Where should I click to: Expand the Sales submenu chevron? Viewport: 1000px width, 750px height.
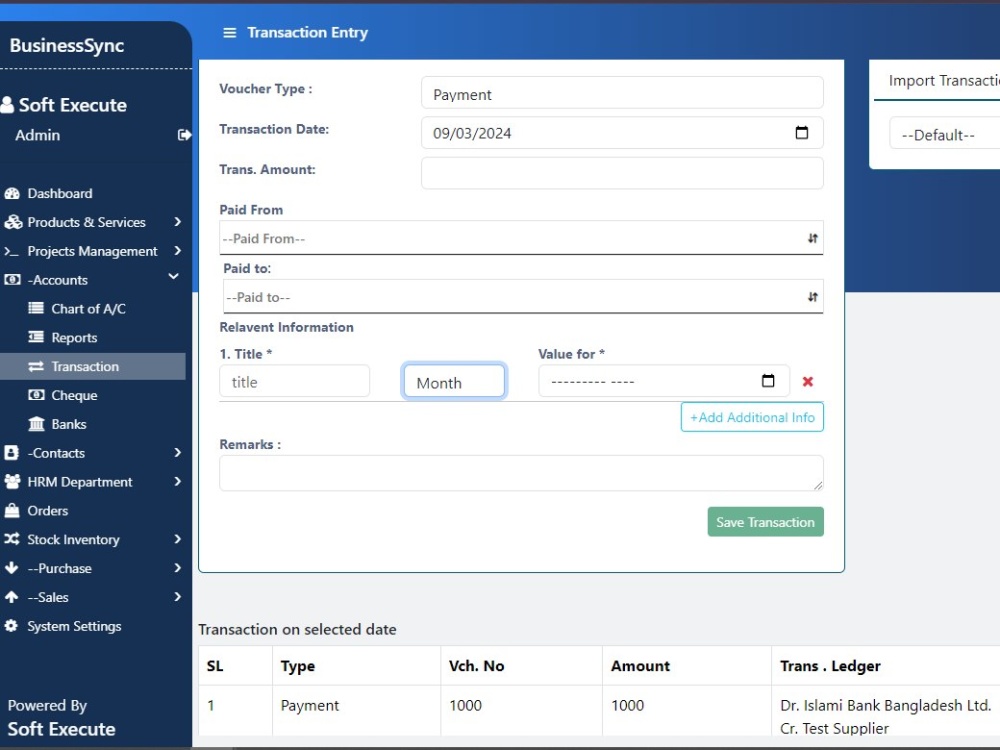click(x=177, y=597)
